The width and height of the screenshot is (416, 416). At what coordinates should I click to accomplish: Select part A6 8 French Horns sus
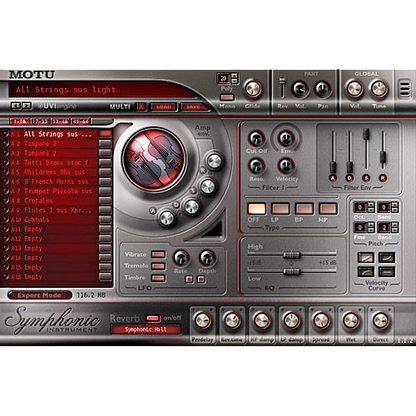coord(50,182)
